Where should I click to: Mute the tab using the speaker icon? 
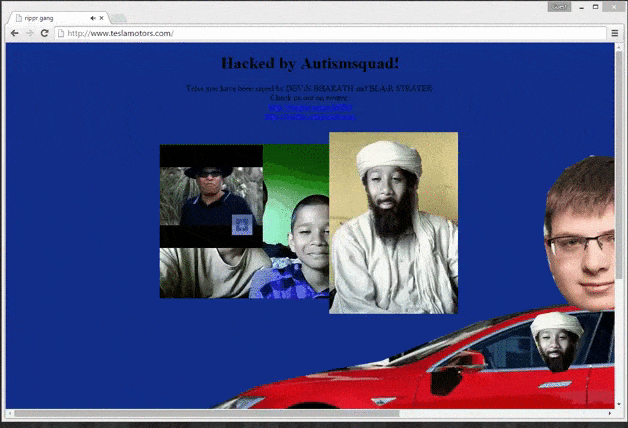(93, 18)
